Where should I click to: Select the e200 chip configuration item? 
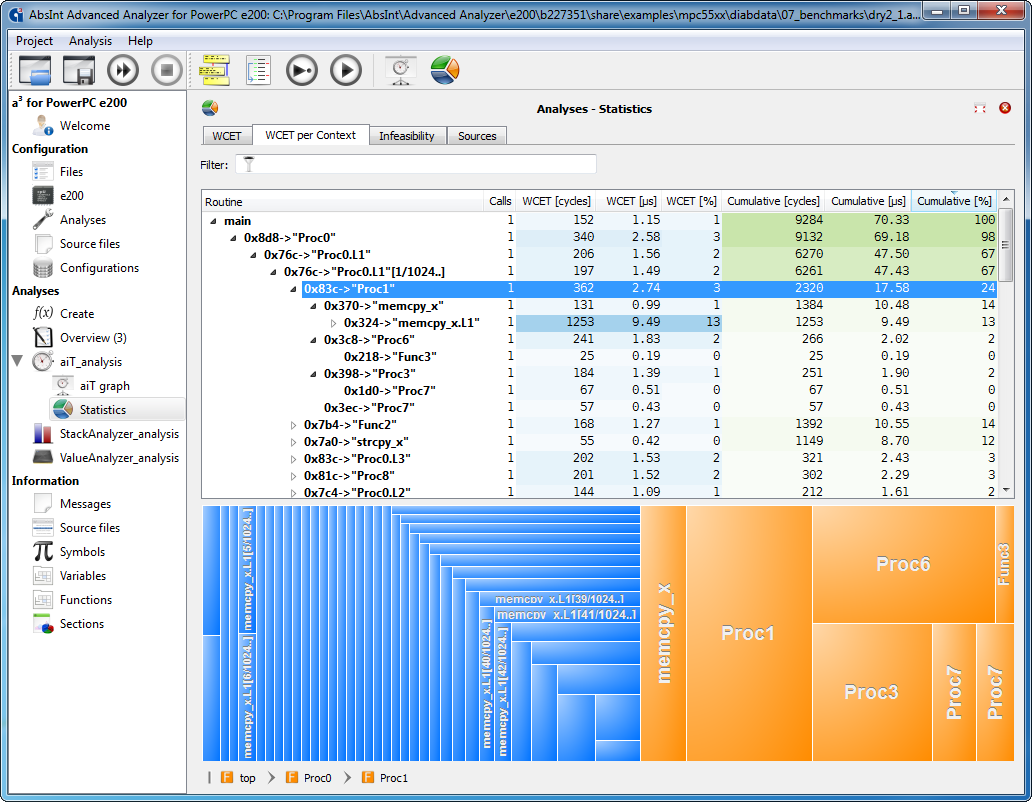(72, 195)
